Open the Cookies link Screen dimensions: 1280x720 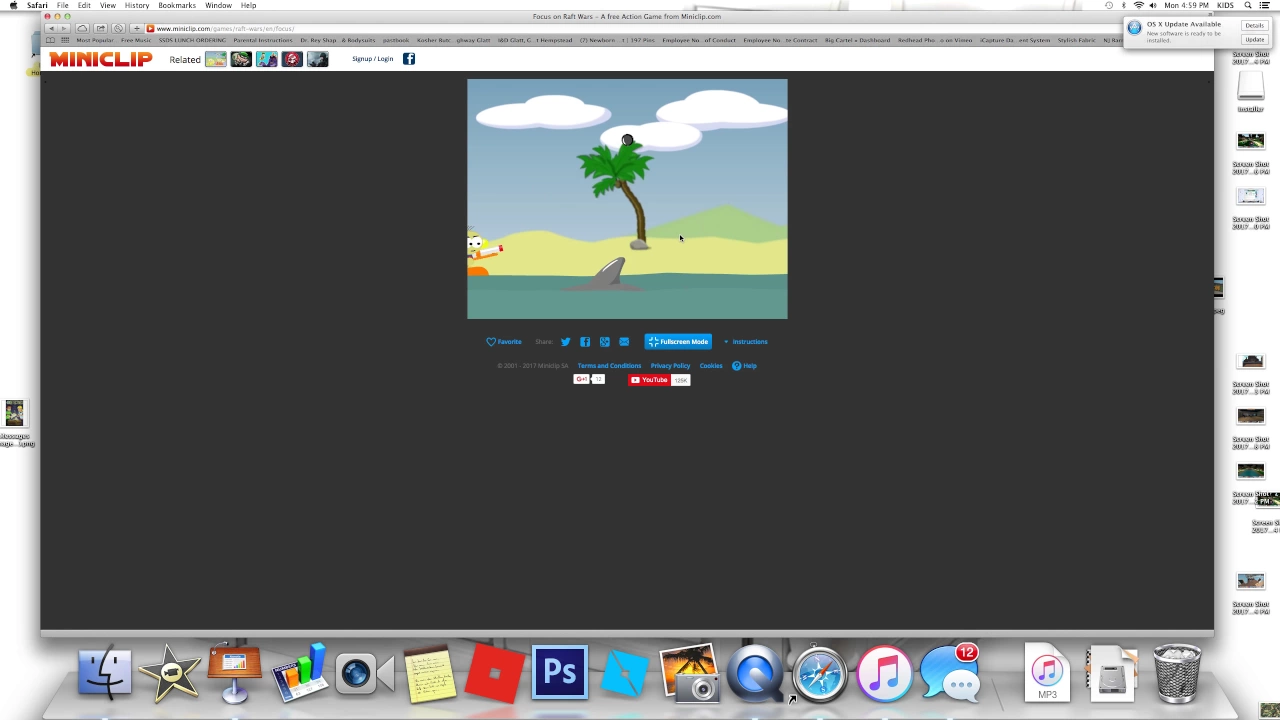[711, 366]
